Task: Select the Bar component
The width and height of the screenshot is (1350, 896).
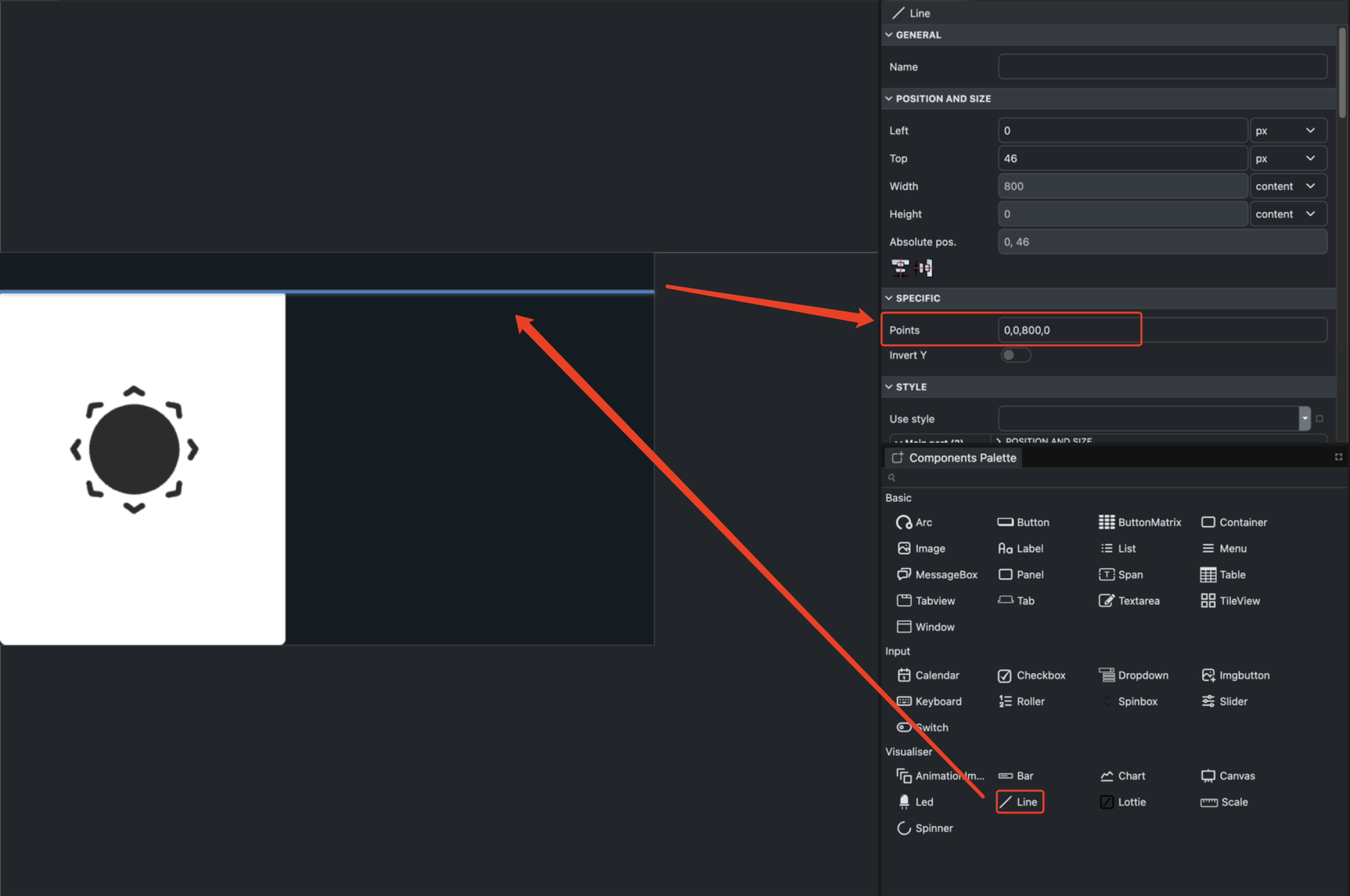Action: tap(1015, 775)
